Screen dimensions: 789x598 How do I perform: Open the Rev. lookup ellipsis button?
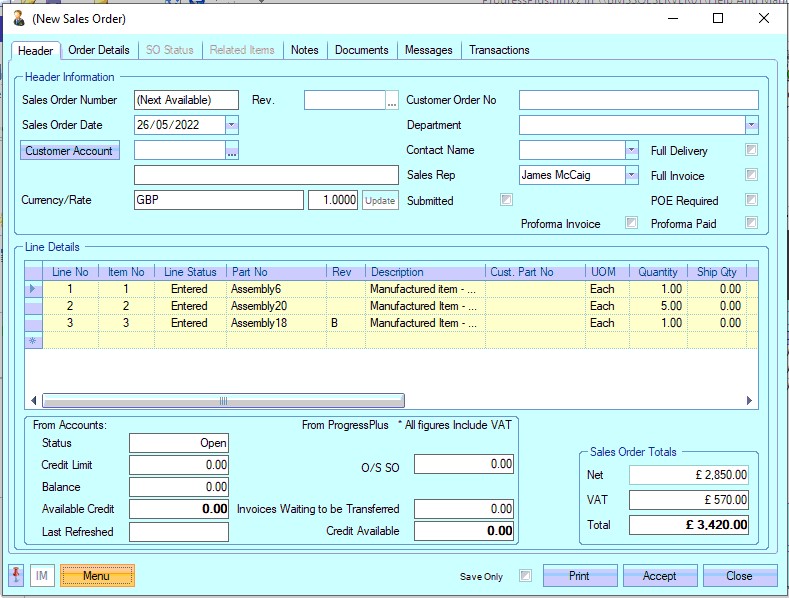(x=392, y=100)
